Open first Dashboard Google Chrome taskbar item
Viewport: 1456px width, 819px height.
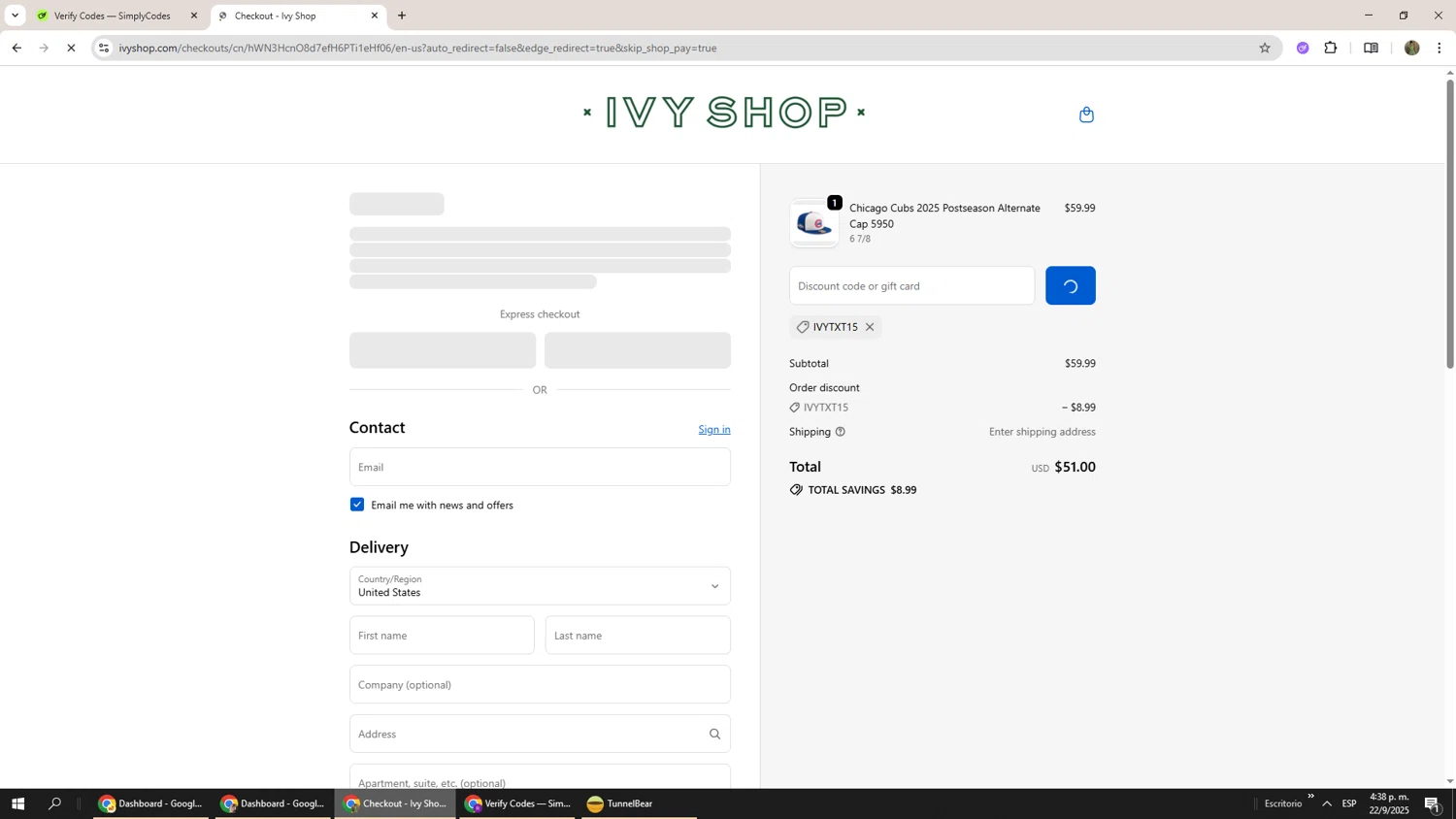pos(150,803)
